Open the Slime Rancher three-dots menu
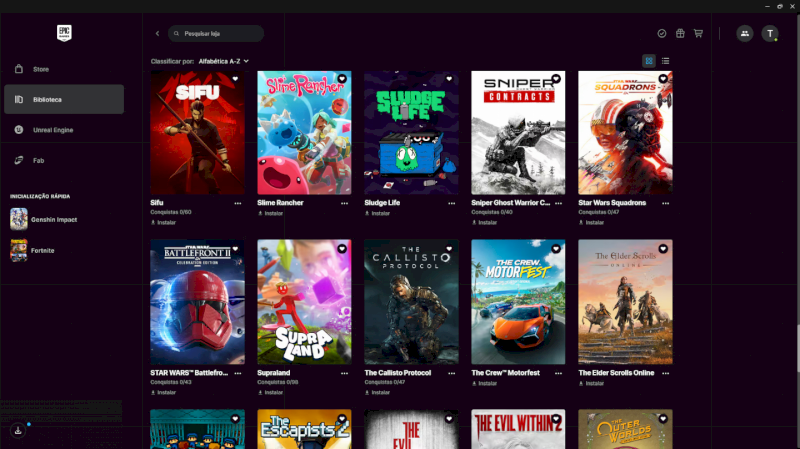Screen dimensions: 800x449 tap(344, 203)
